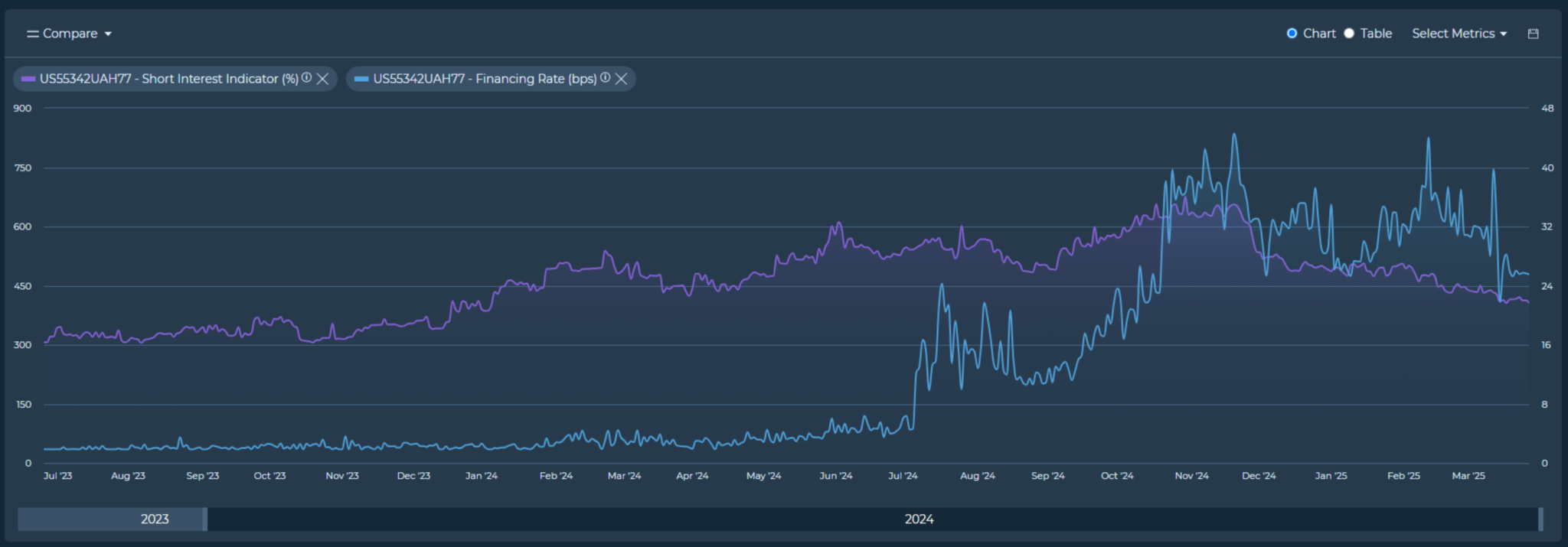This screenshot has width=1568, height=547.
Task: Select the Chart radio button
Action: pyautogui.click(x=1292, y=34)
